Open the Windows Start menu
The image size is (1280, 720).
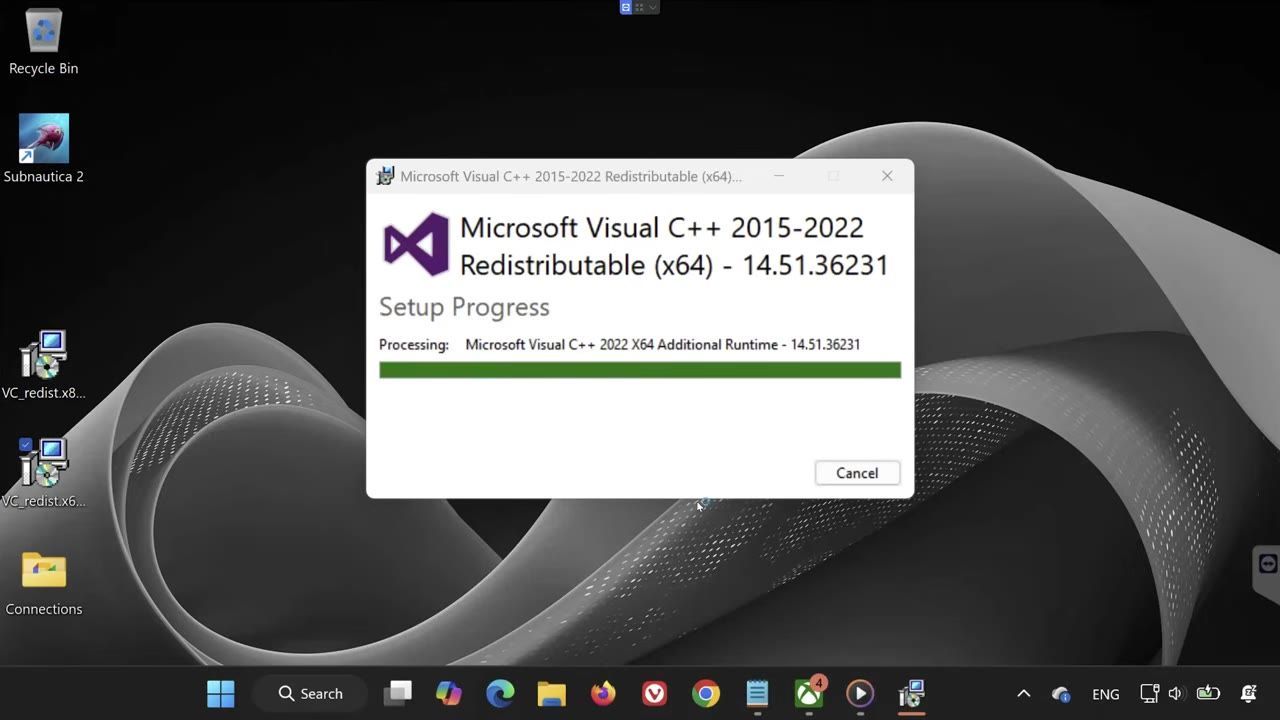pyautogui.click(x=221, y=693)
